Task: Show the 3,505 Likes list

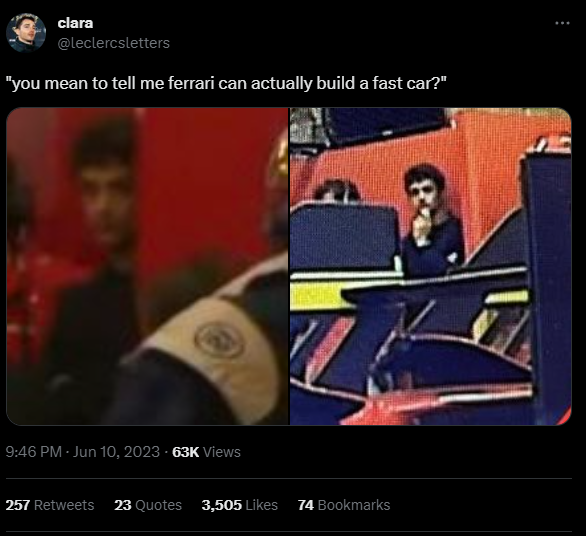Action: click(x=240, y=505)
